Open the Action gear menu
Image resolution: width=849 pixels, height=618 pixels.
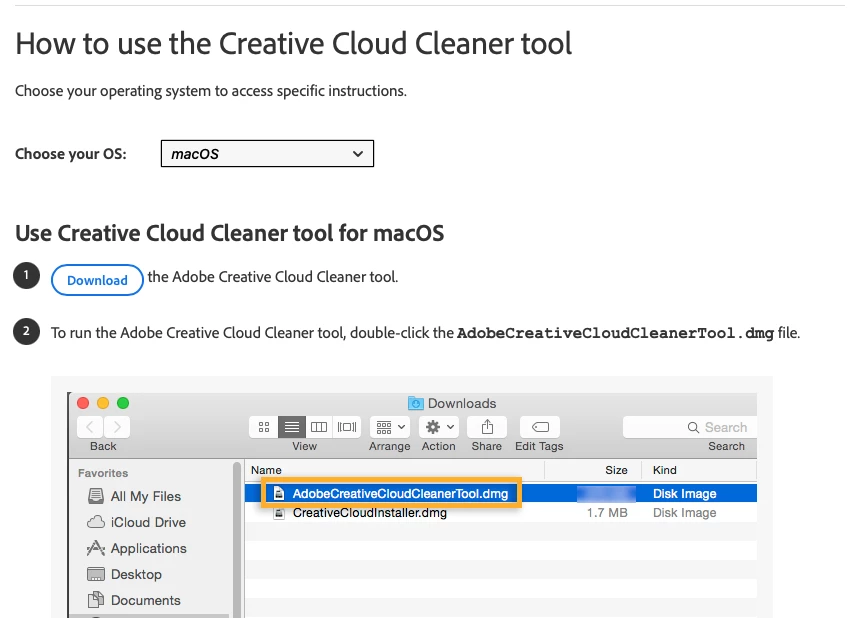[439, 427]
